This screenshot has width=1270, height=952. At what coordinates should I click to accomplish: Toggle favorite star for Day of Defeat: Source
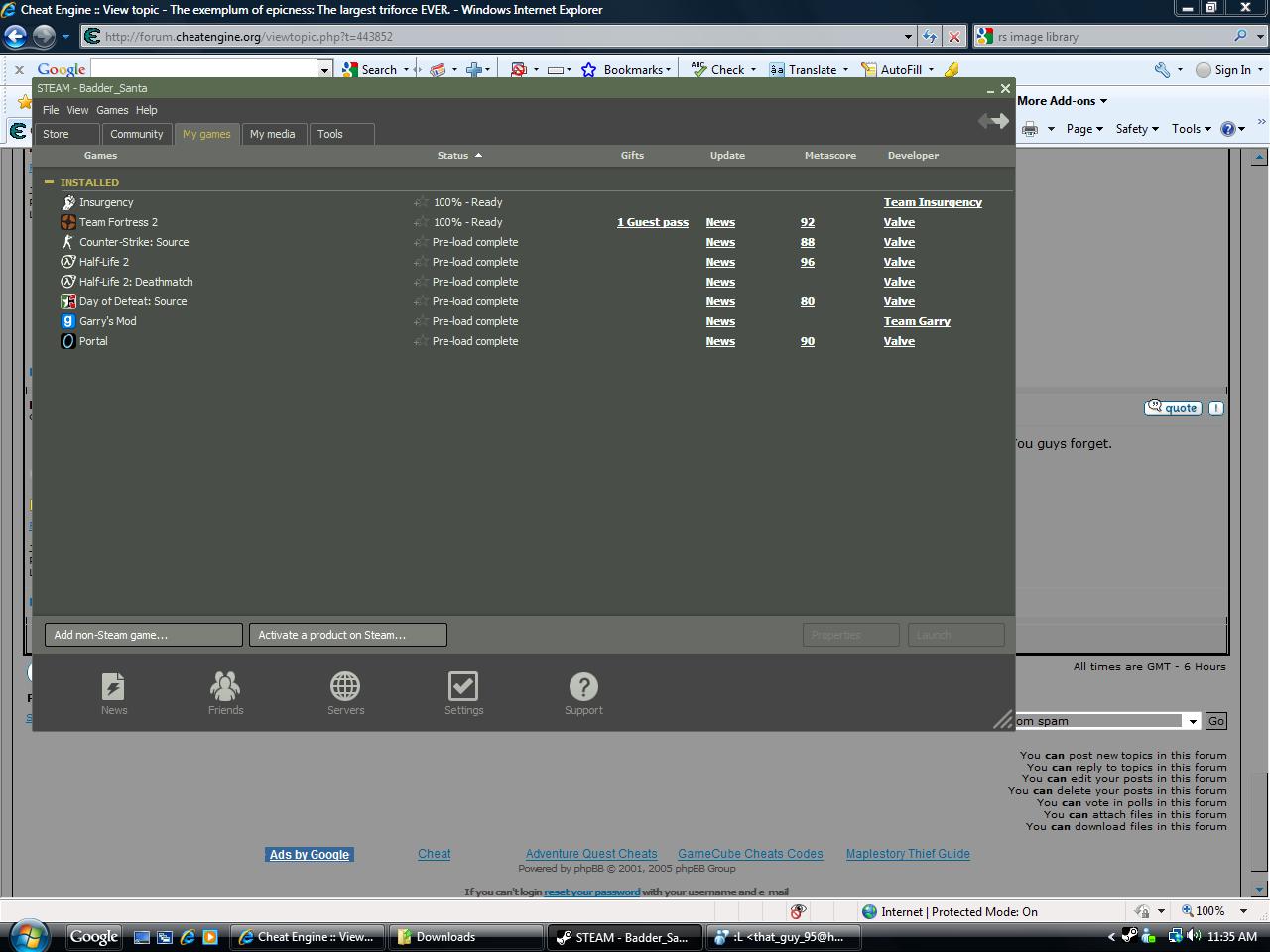[421, 301]
